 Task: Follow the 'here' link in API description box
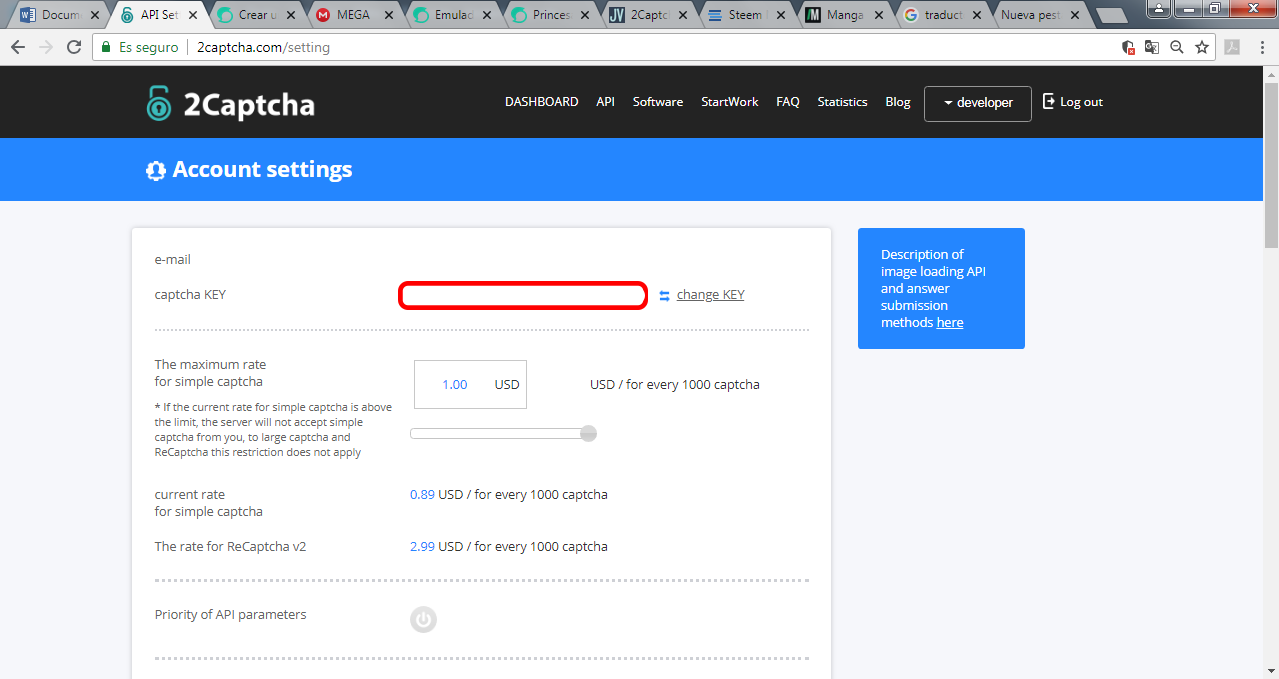950,323
